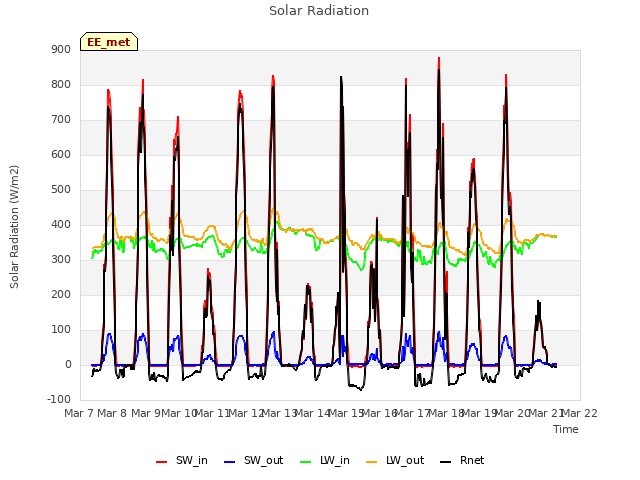Toggle the LW_in legend entry
The image size is (640, 480).
point(325,461)
